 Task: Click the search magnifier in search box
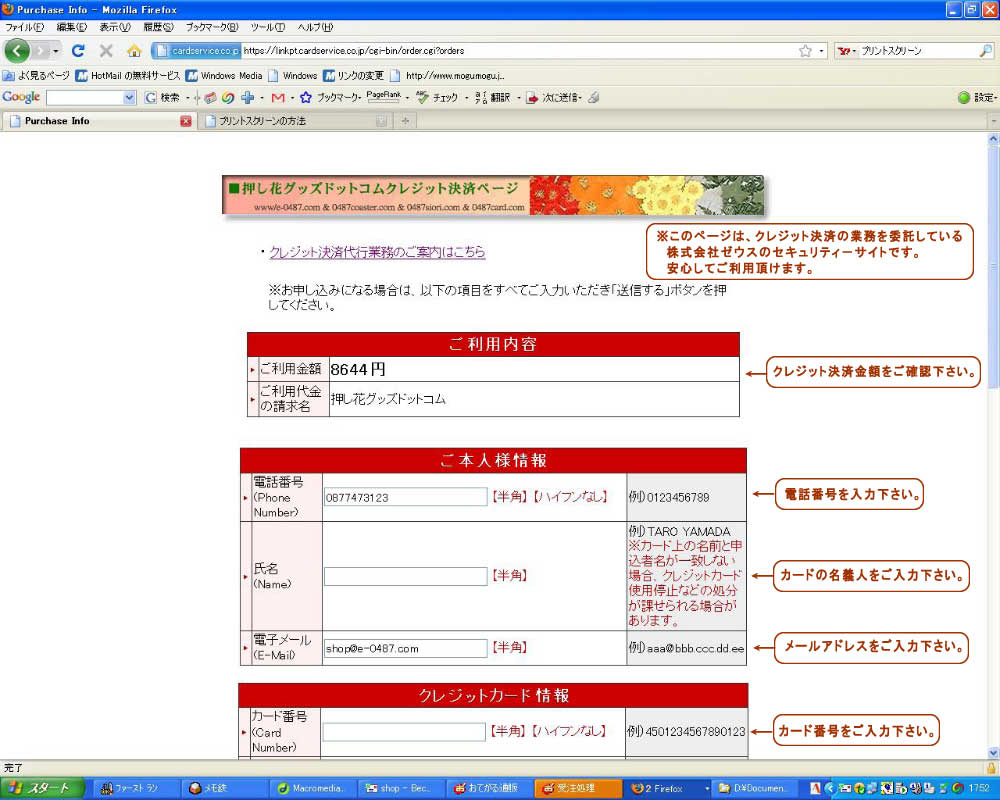coord(985,50)
